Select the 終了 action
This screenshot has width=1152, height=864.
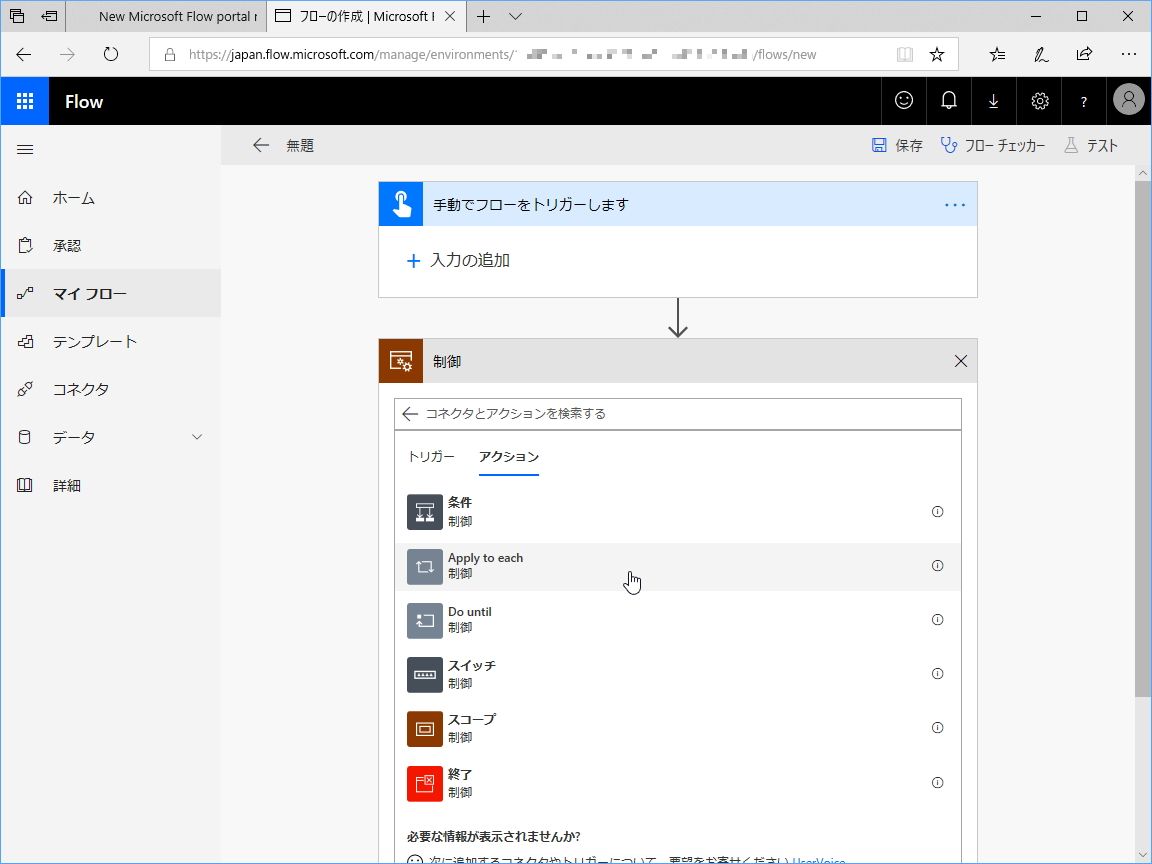pyautogui.click(x=677, y=783)
